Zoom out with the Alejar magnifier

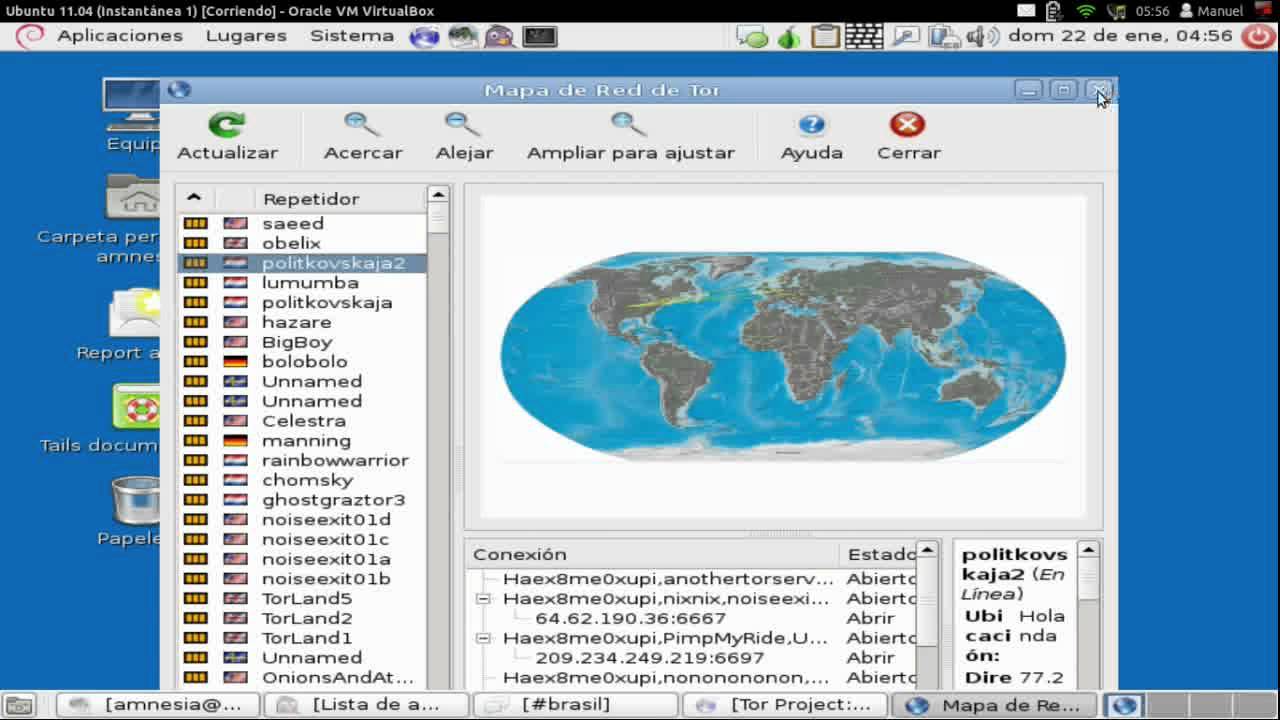click(463, 125)
